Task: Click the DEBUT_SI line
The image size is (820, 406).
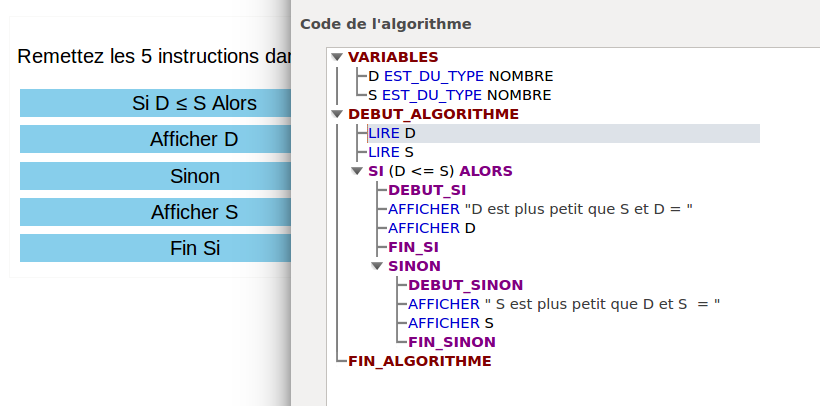Action: click(427, 190)
